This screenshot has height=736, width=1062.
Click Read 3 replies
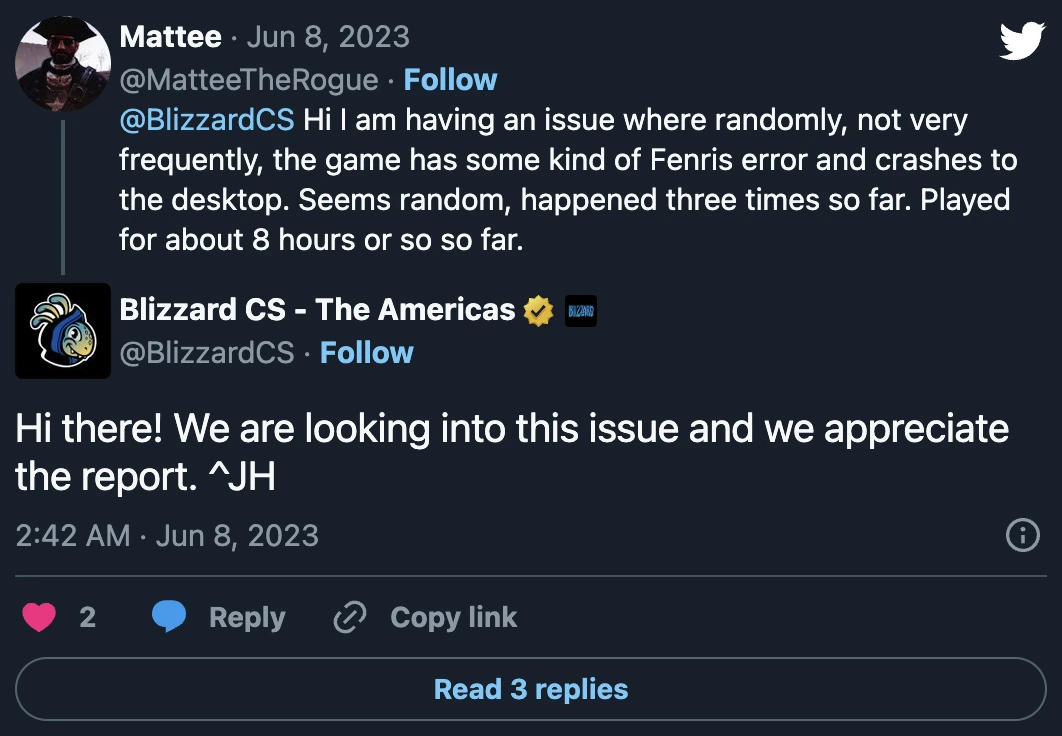click(x=531, y=688)
